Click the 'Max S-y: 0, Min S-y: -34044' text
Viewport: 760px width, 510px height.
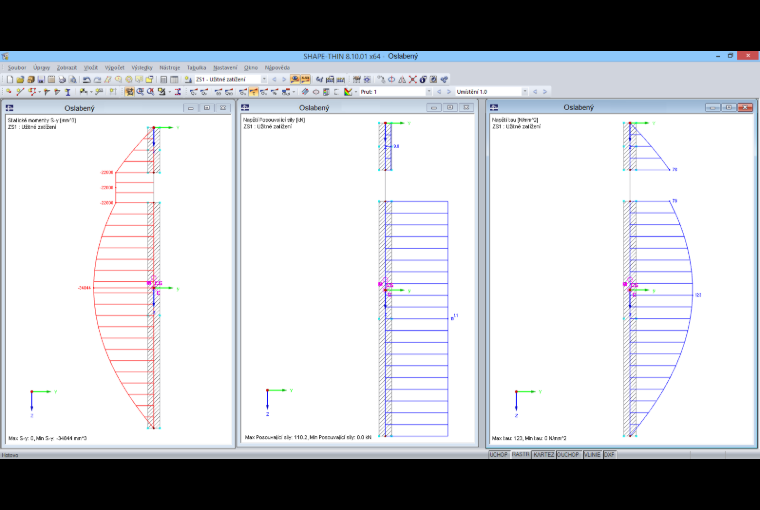(48, 438)
